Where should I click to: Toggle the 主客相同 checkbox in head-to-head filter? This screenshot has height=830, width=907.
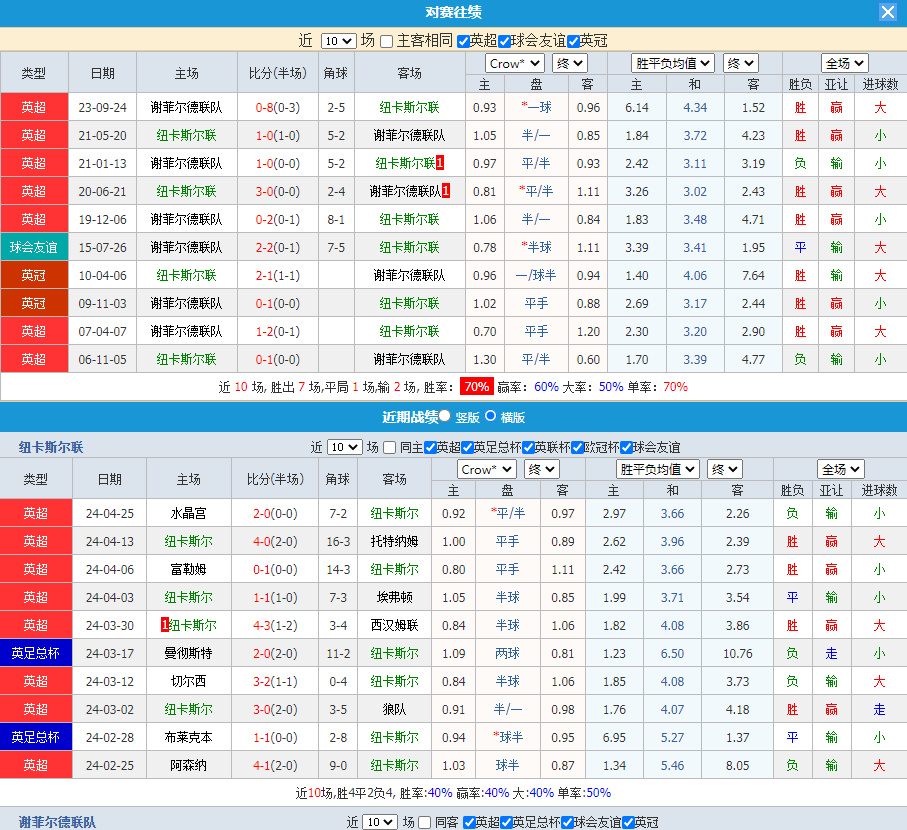point(387,41)
